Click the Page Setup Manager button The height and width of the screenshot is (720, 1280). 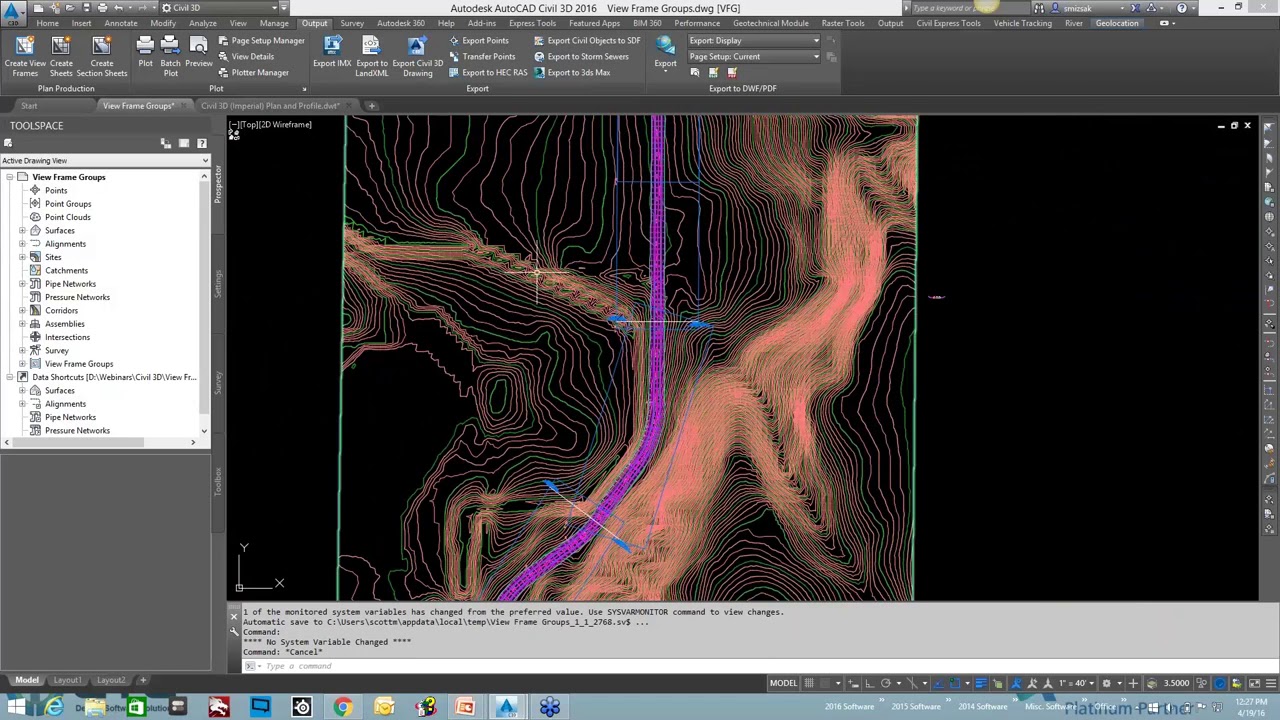(x=261, y=41)
